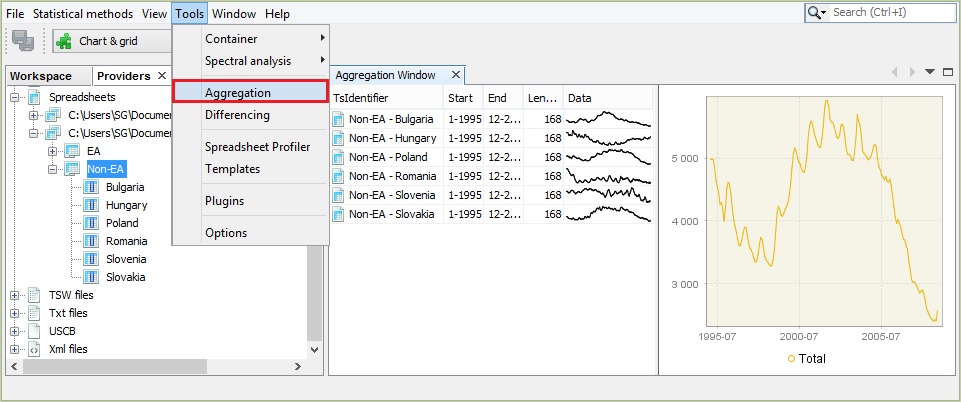Image resolution: width=961 pixels, height=402 pixels.
Task: Click the Spreadsheets root node icon
Action: coord(35,97)
